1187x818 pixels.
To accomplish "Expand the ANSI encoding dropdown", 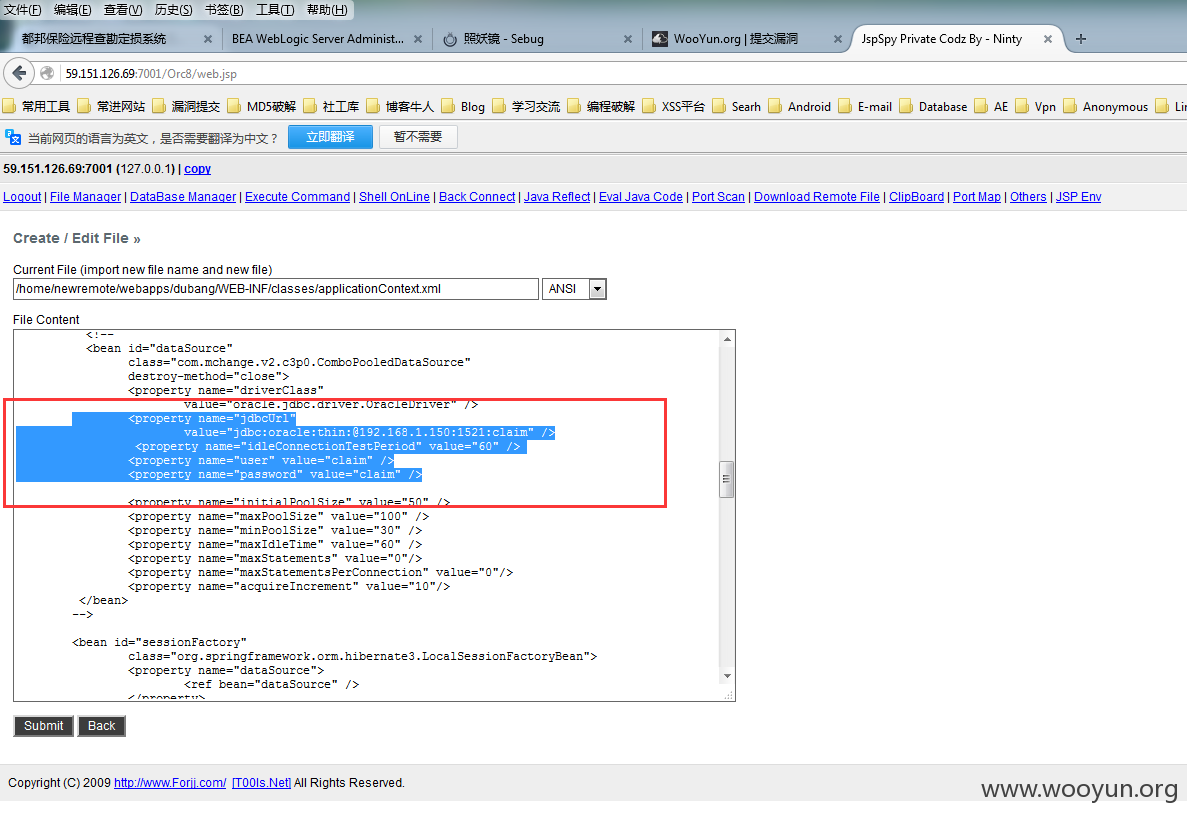I will pos(597,289).
